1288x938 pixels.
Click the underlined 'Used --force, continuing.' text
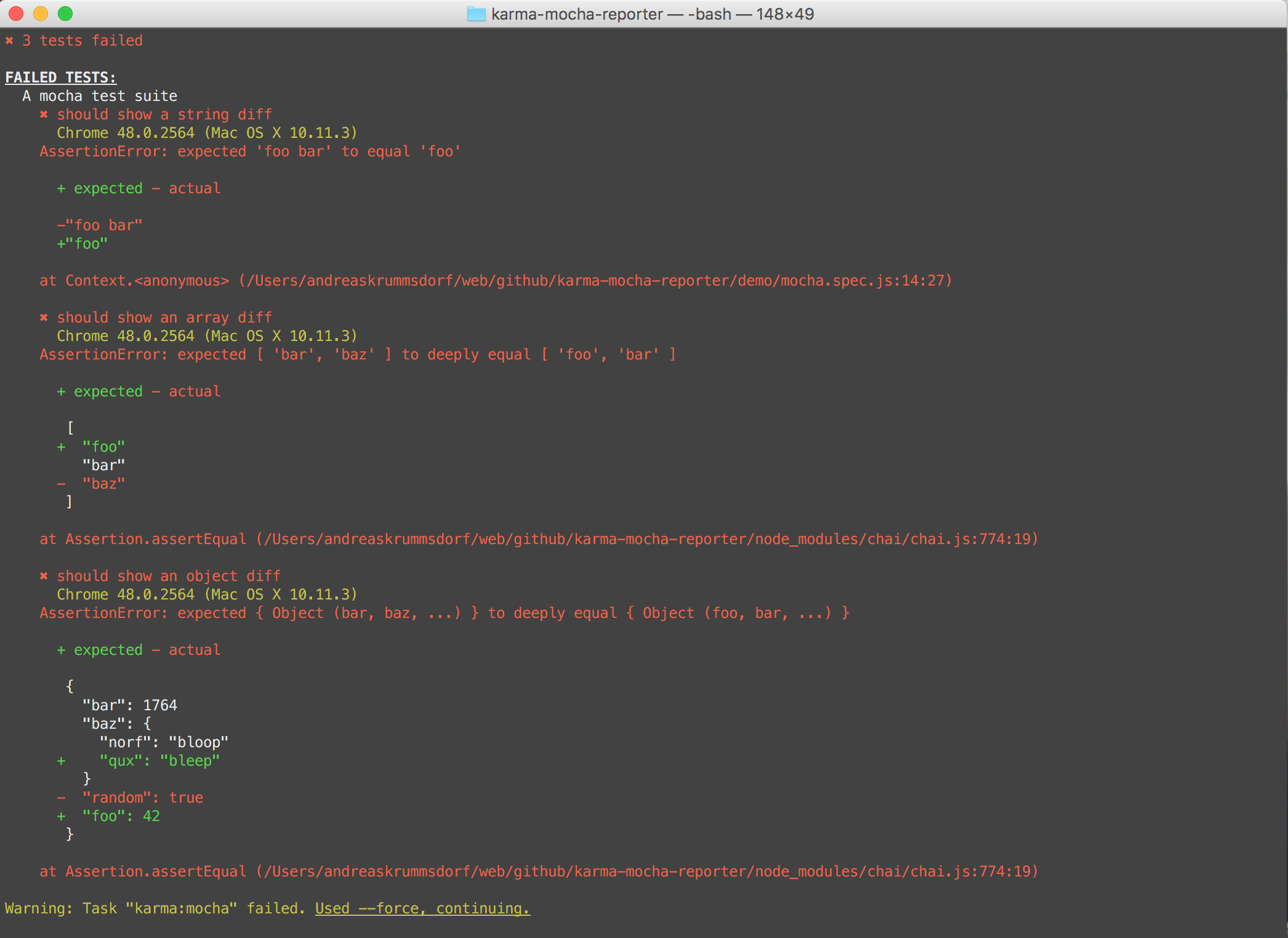422,908
